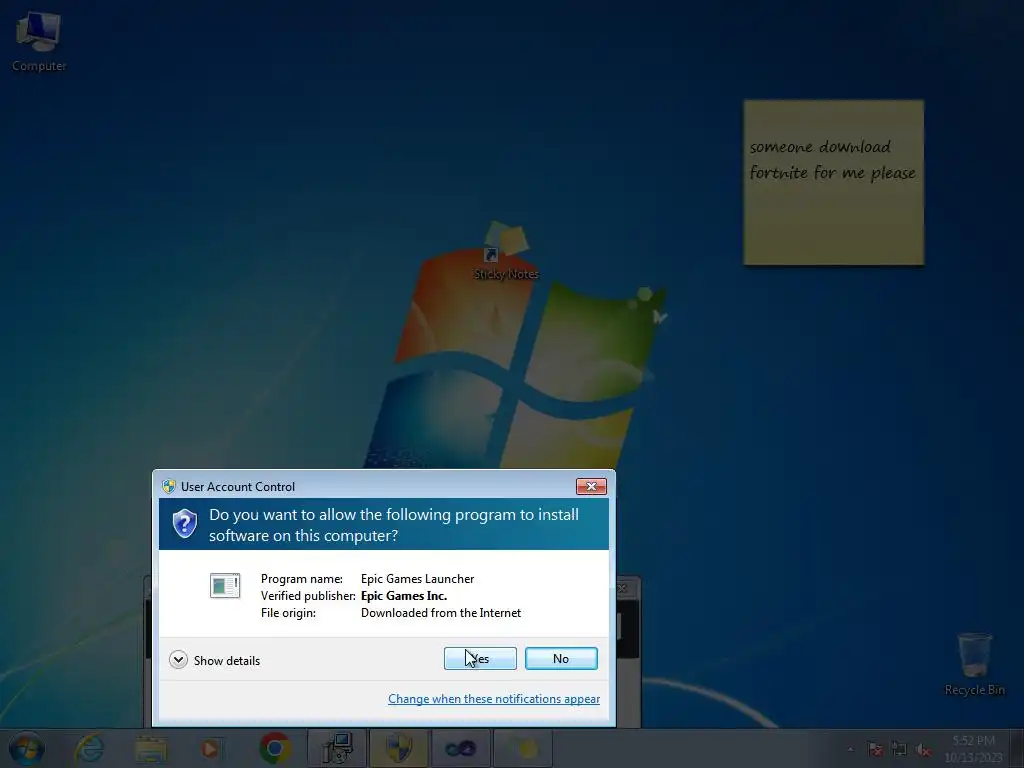The height and width of the screenshot is (768, 1024).
Task: Open the Sticky Notes desktop shortcut
Action: point(506,251)
